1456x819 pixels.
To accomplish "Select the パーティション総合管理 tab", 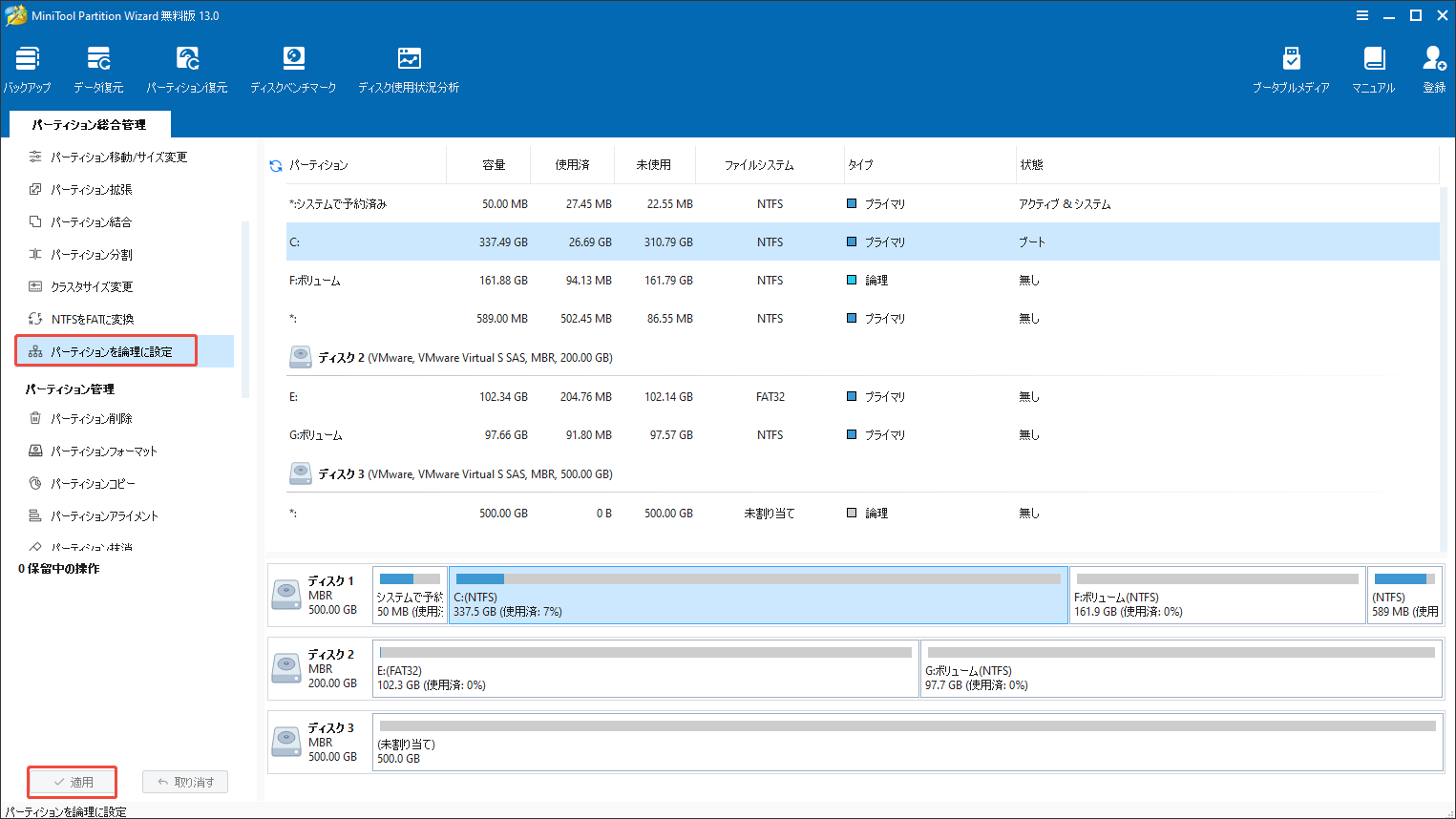I will tap(89, 125).
